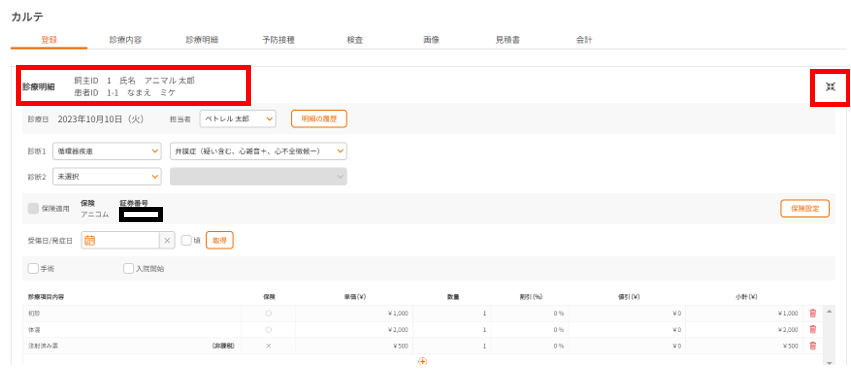Delete the 注射済み票 row with its trash icon
The width and height of the screenshot is (851, 381).
coord(812,346)
